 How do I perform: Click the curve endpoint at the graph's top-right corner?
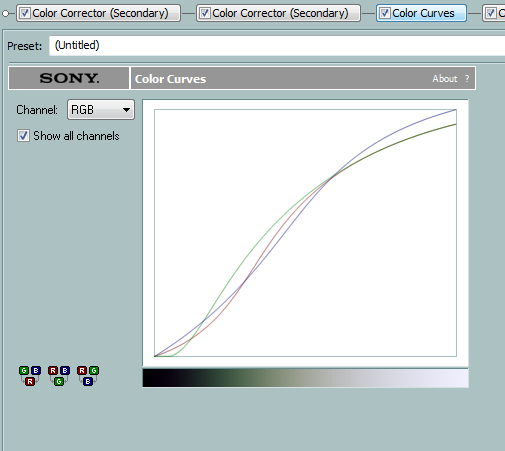[456, 109]
